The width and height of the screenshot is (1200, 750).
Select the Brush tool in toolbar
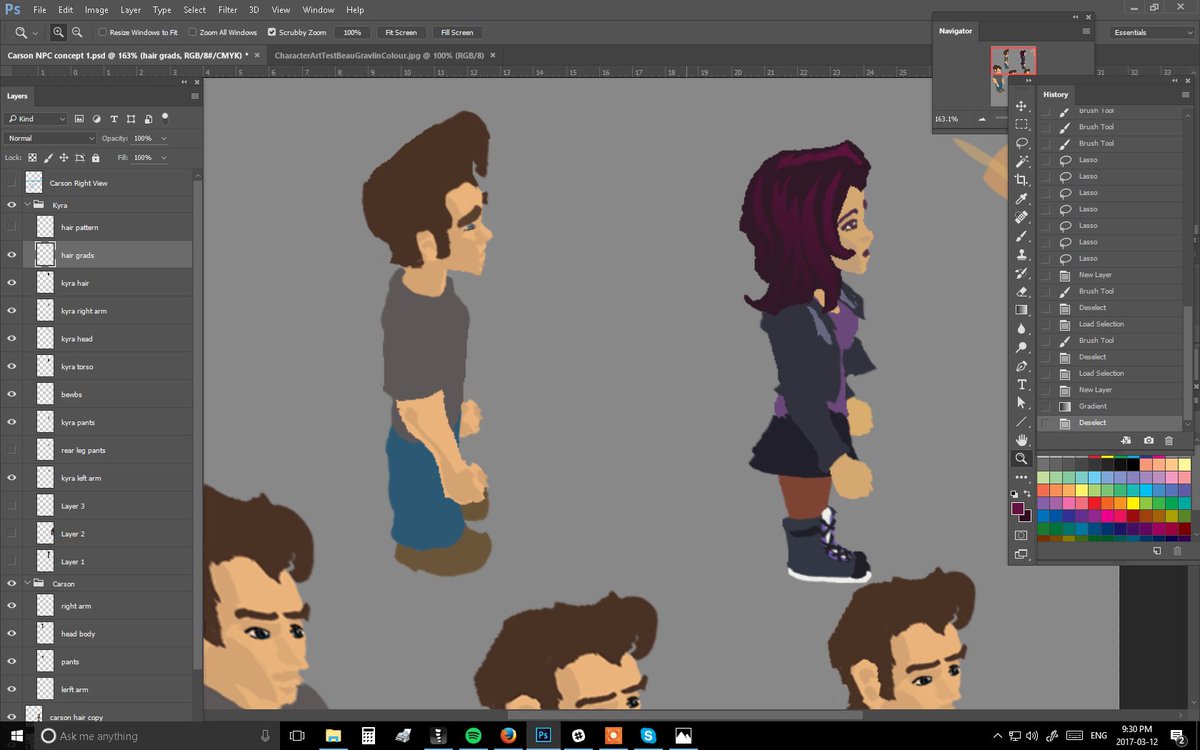click(x=1021, y=236)
